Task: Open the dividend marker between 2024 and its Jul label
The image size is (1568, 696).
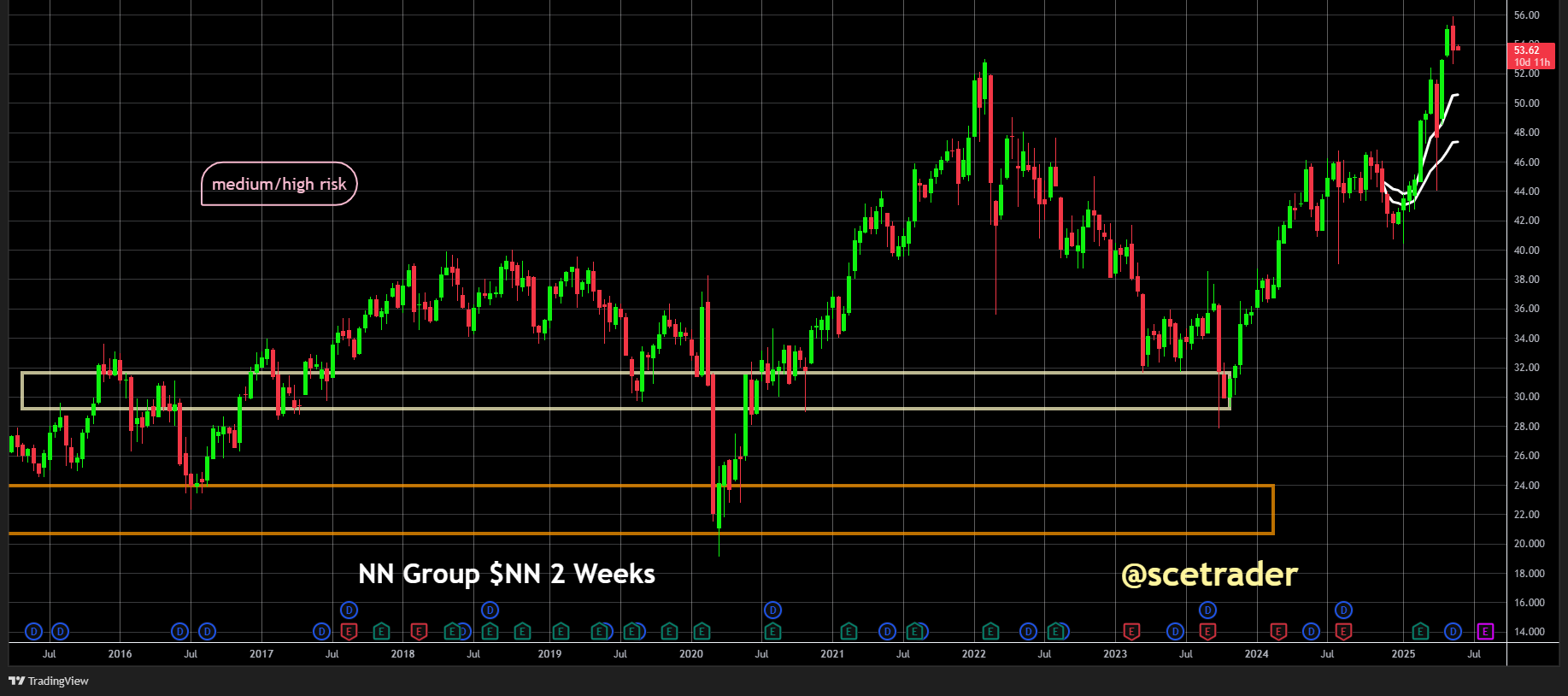Action: 1311,632
